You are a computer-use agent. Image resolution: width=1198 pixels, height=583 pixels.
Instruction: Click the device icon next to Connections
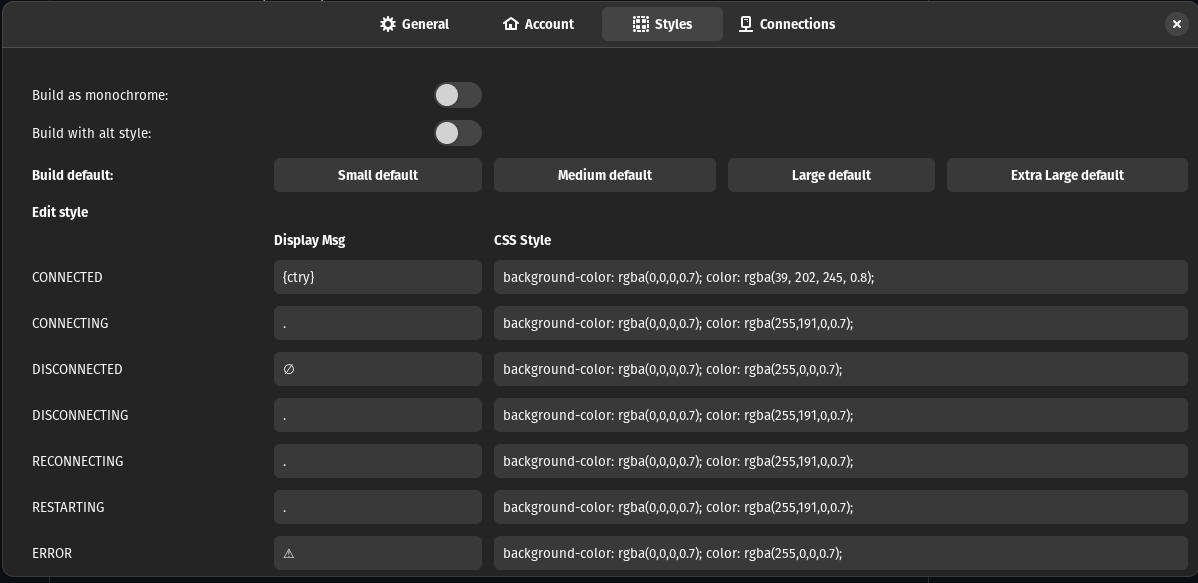[744, 24]
